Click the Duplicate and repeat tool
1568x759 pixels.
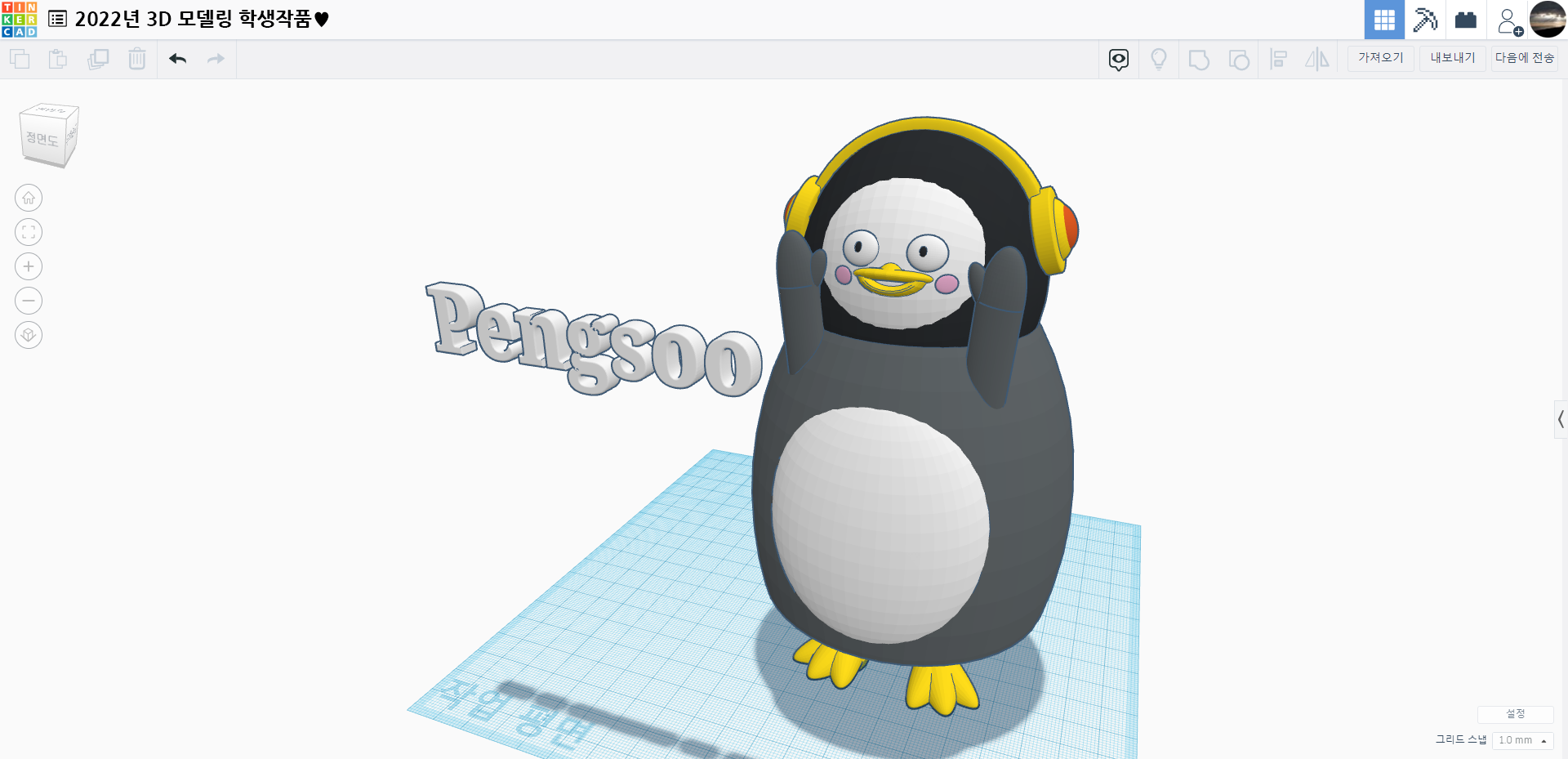98,59
